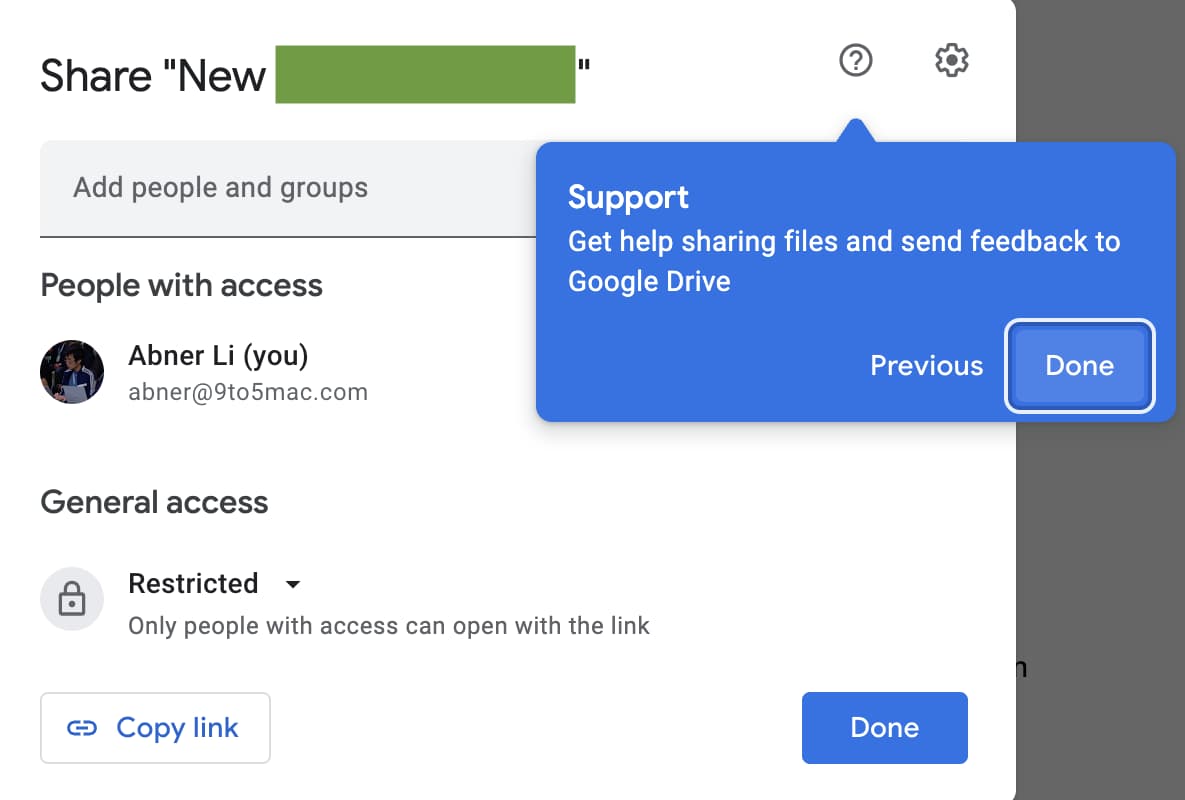Click Abner Li's profile avatar
Image resolution: width=1185 pixels, height=800 pixels.
tap(72, 372)
